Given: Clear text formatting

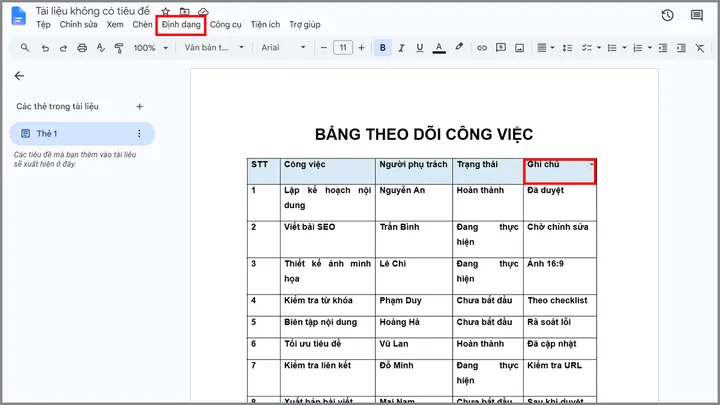Looking at the screenshot, I should (x=700, y=48).
